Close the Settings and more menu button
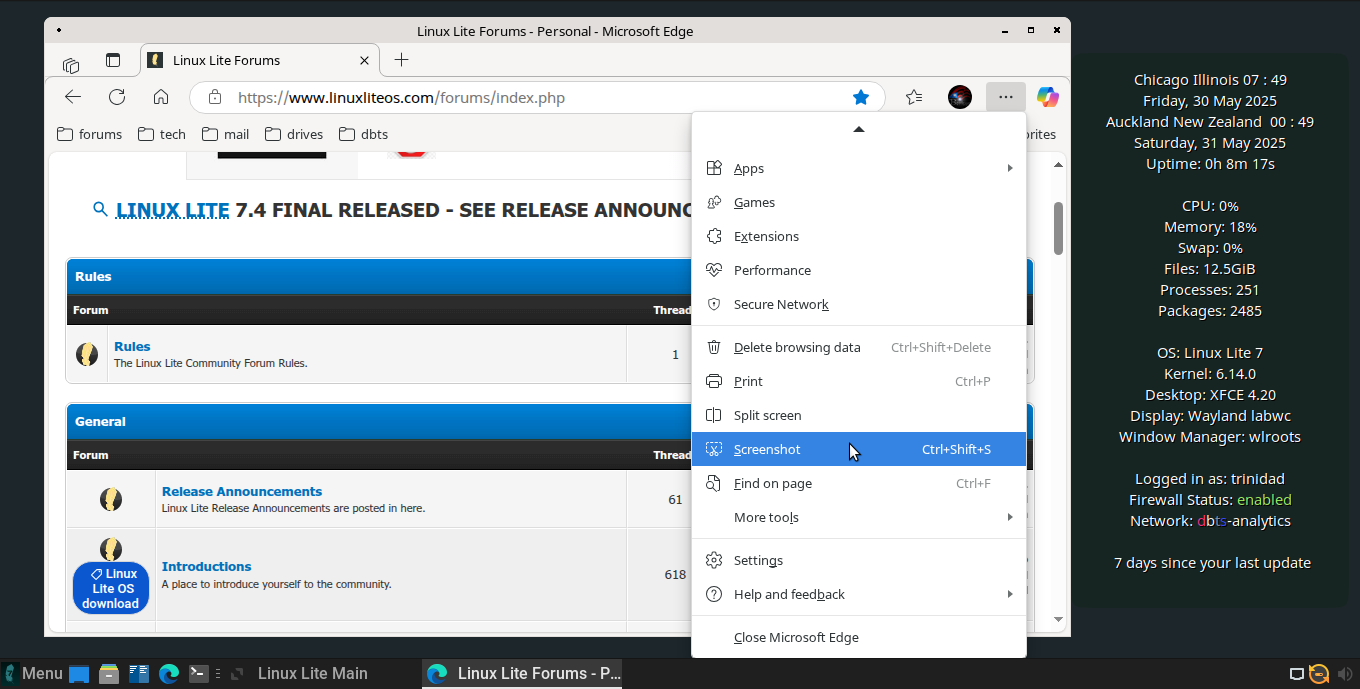Viewport: 1360px width, 689px height. tap(1006, 97)
